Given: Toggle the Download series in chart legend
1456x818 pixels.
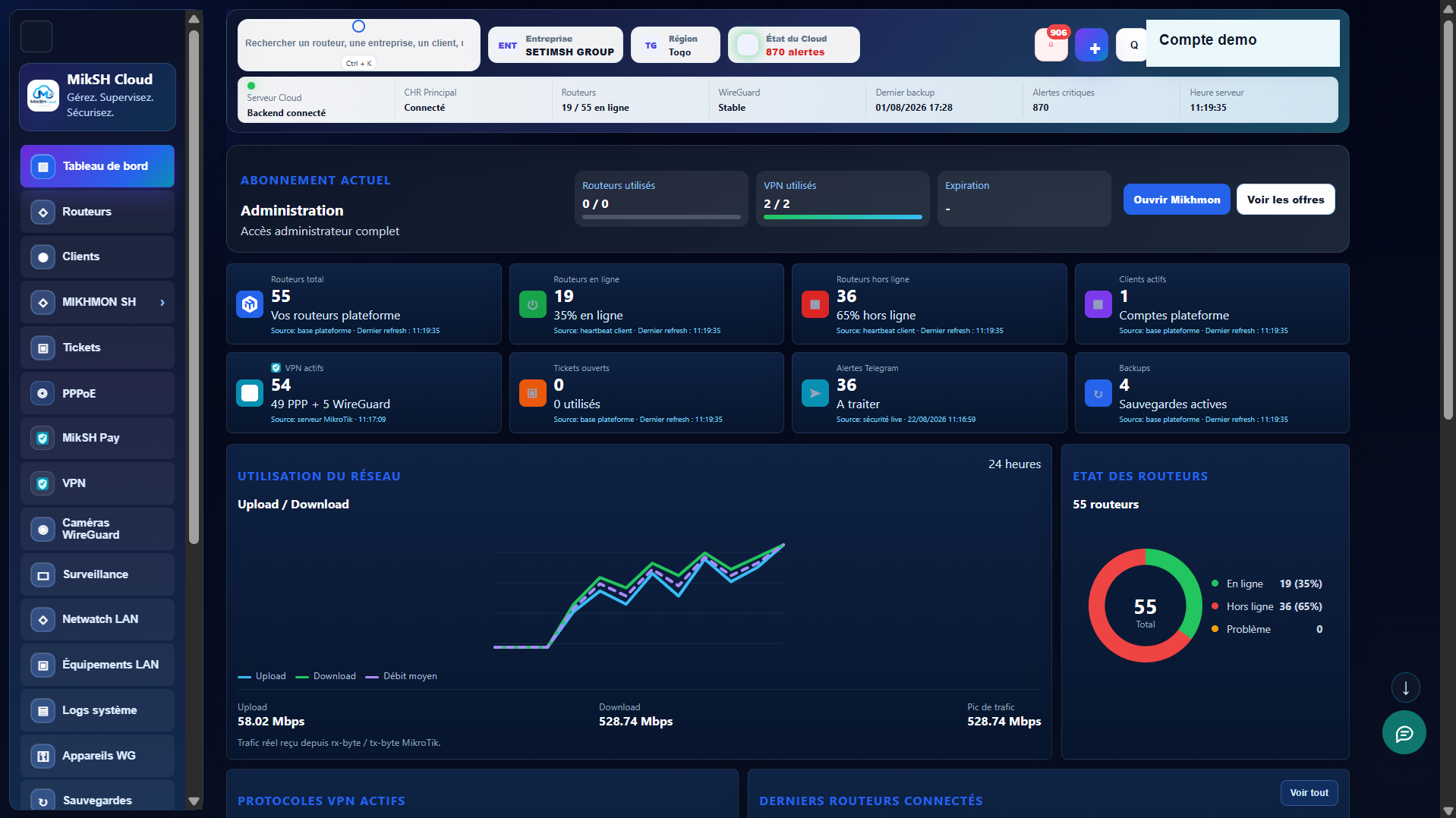Looking at the screenshot, I should click(326, 676).
